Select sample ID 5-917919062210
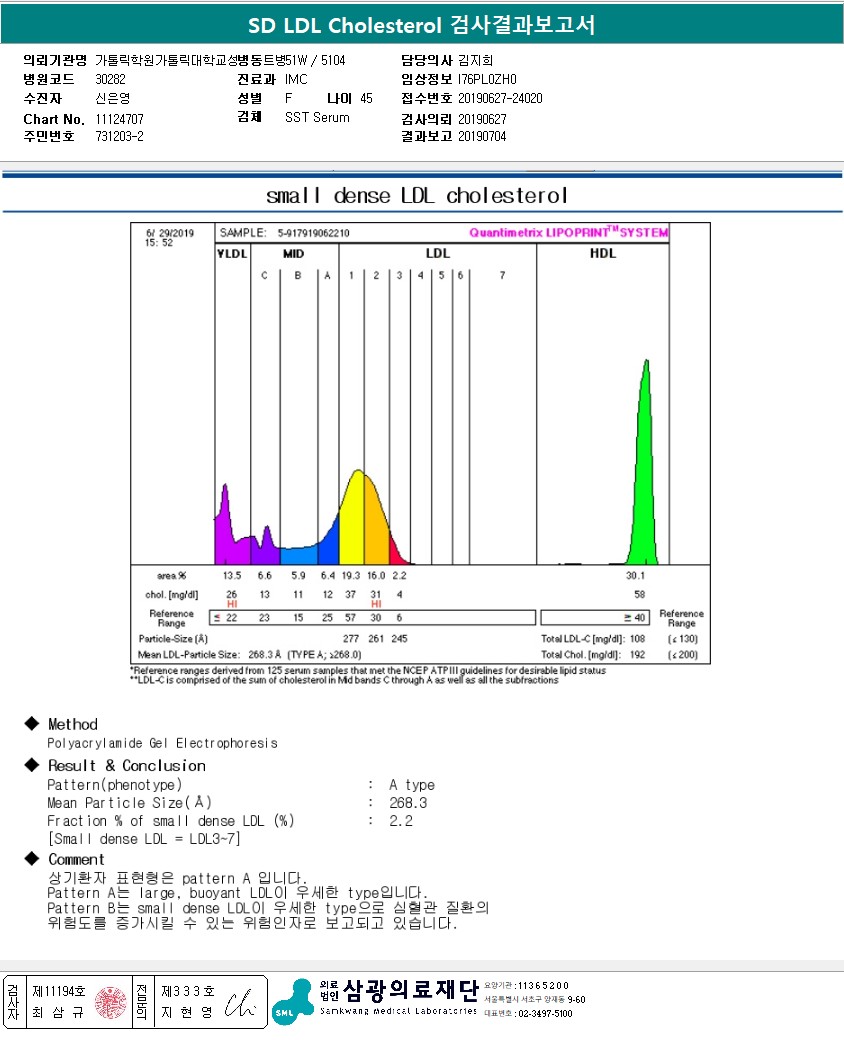This screenshot has width=844, height=1040. point(313,233)
